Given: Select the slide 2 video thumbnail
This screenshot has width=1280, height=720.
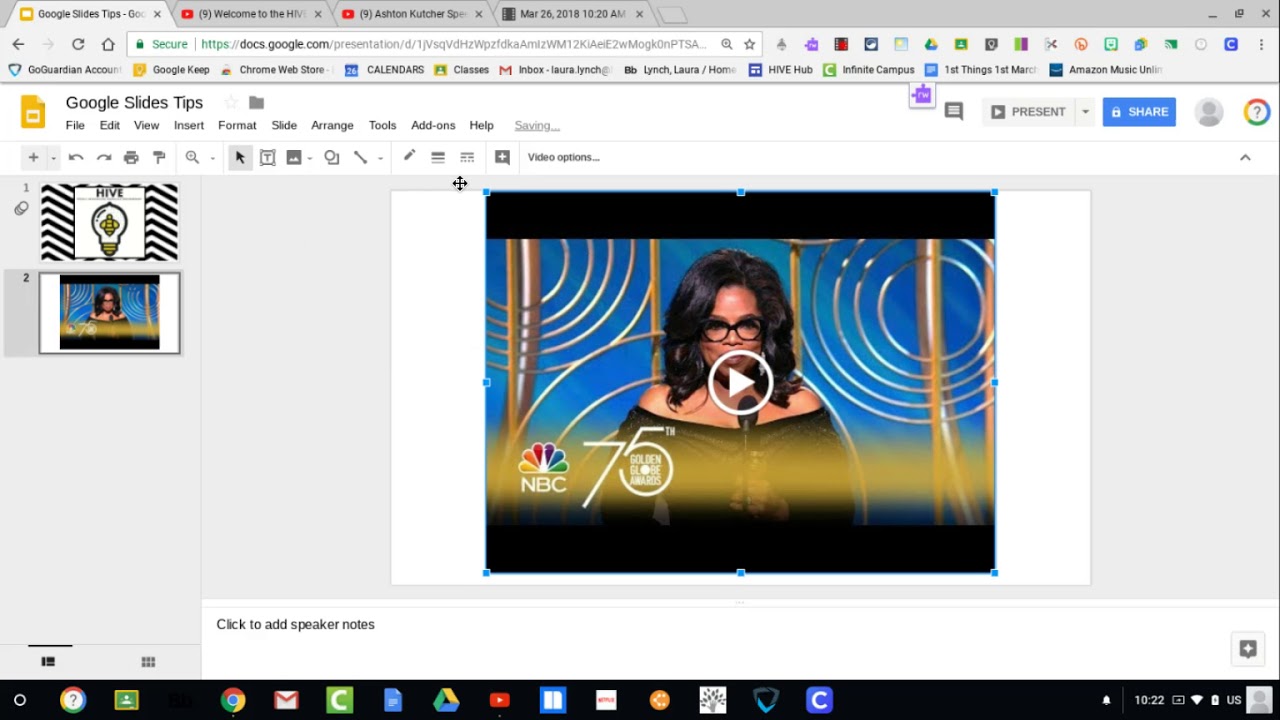Looking at the screenshot, I should (109, 312).
